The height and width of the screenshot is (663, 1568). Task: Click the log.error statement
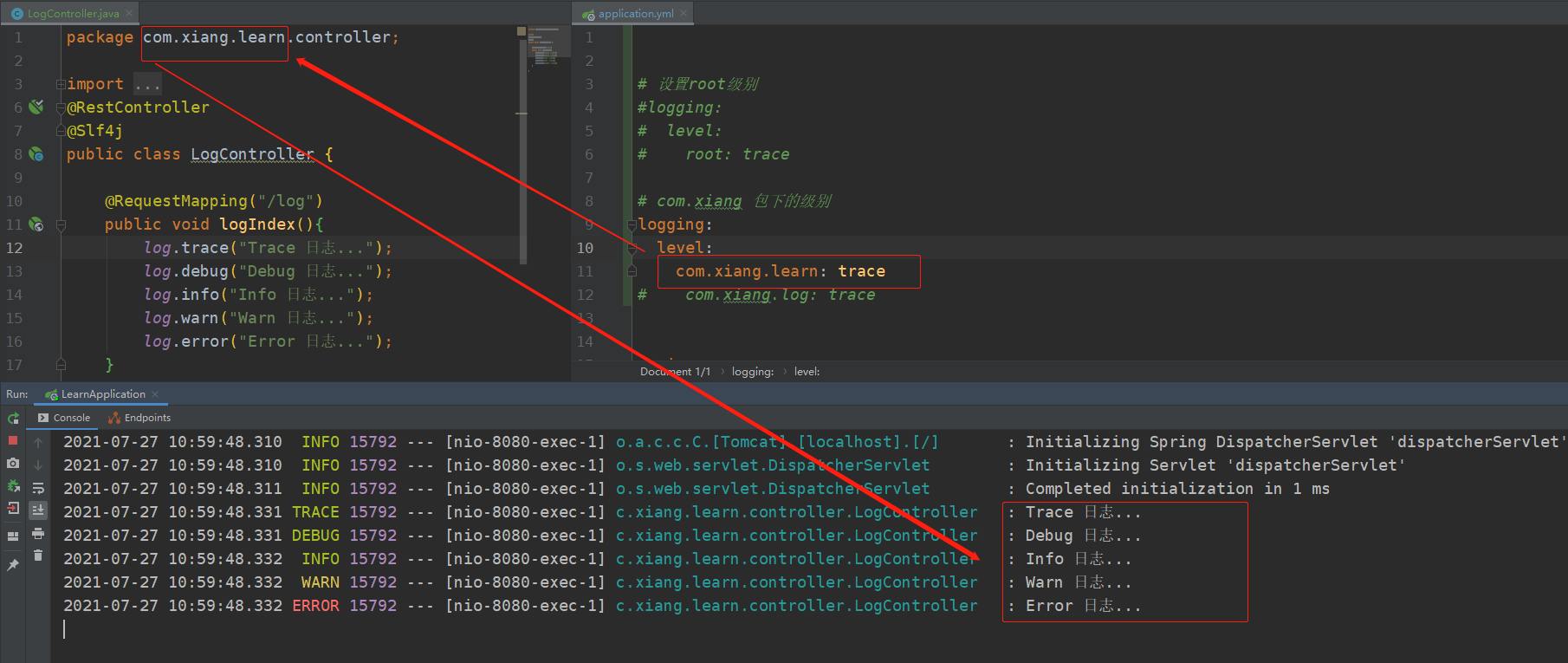(269, 341)
